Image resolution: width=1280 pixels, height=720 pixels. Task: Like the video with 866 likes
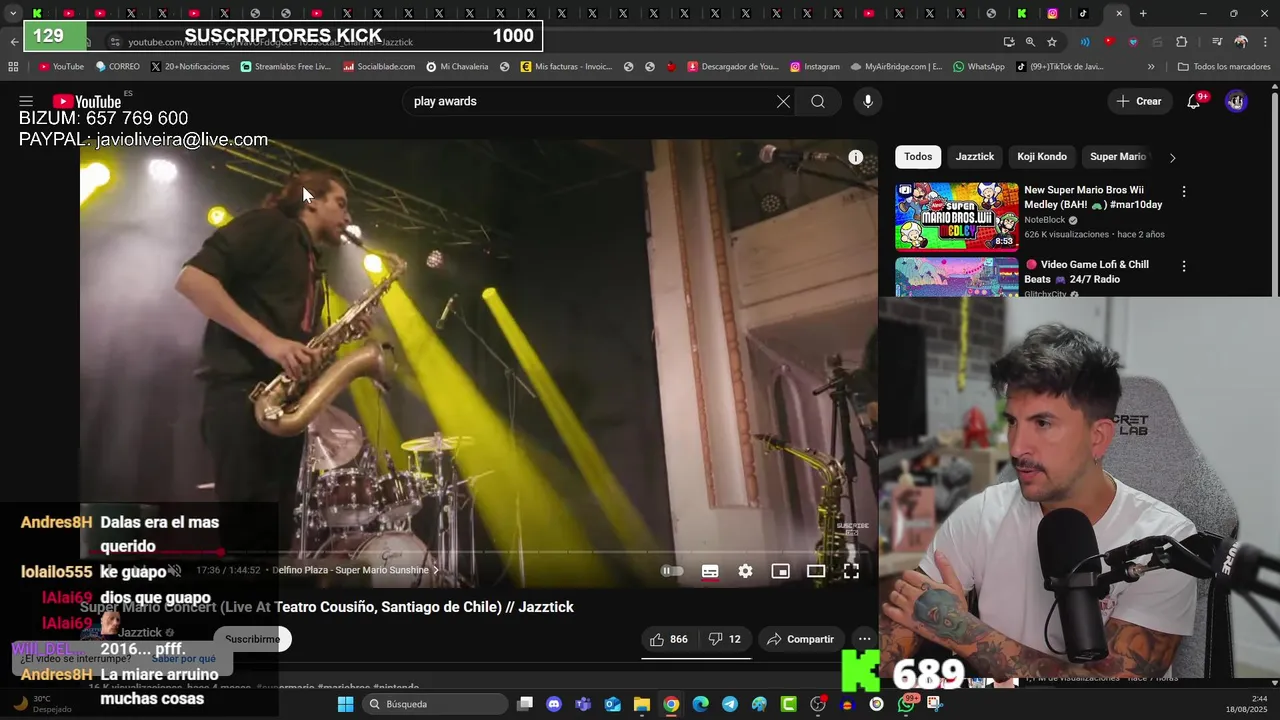[669, 639]
